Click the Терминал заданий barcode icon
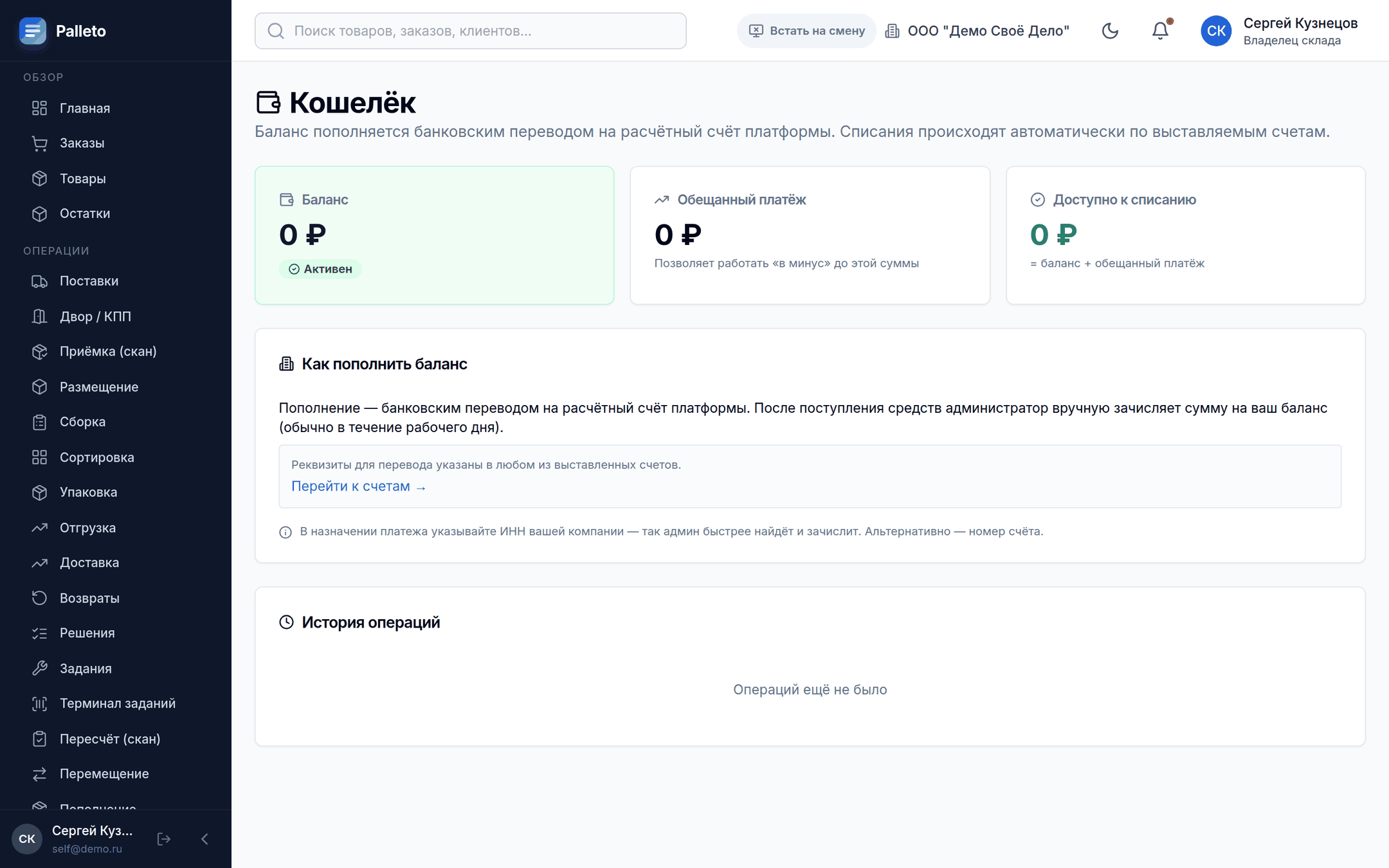This screenshot has height=868, width=1389. [40, 703]
